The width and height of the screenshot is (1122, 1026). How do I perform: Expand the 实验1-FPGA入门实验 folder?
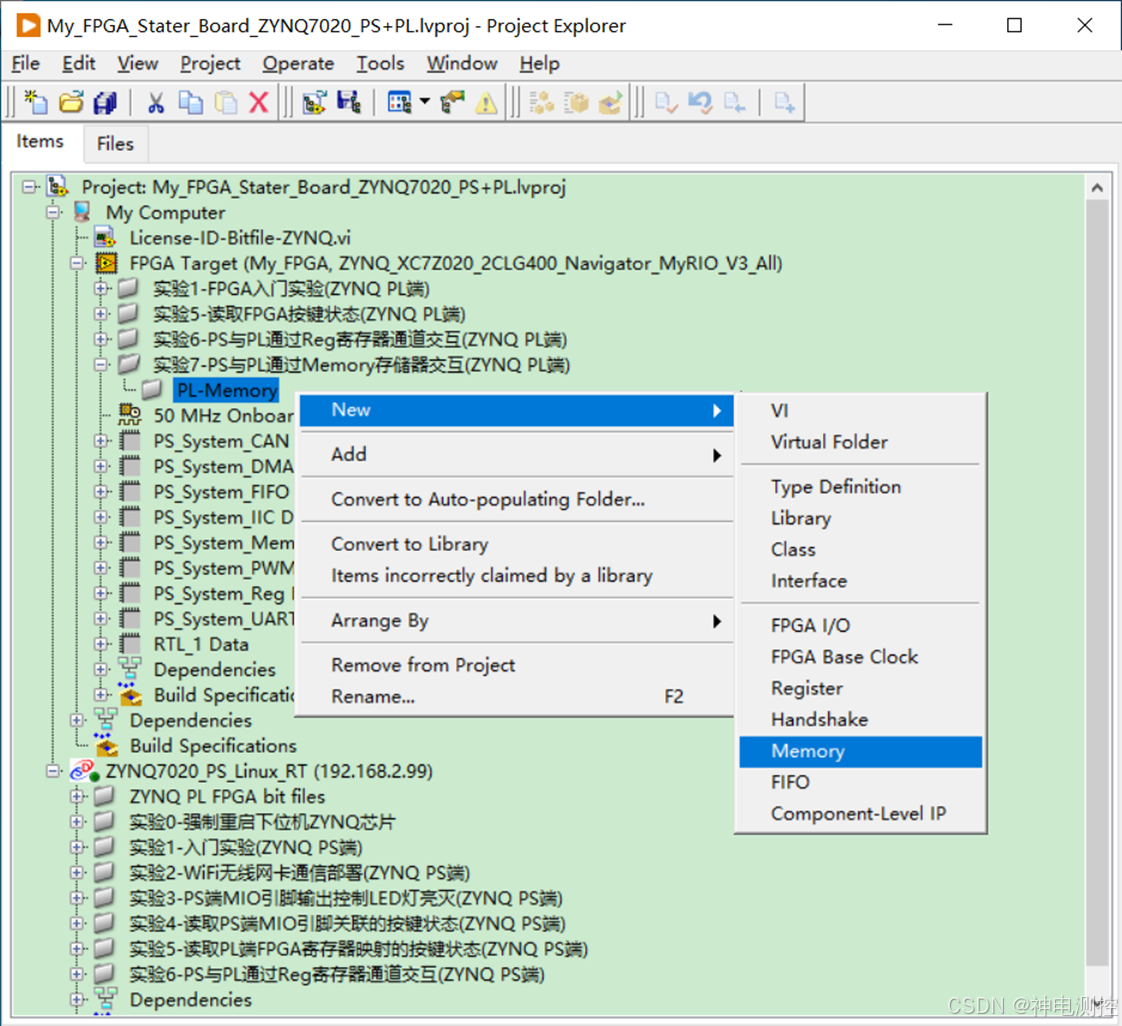coord(101,288)
